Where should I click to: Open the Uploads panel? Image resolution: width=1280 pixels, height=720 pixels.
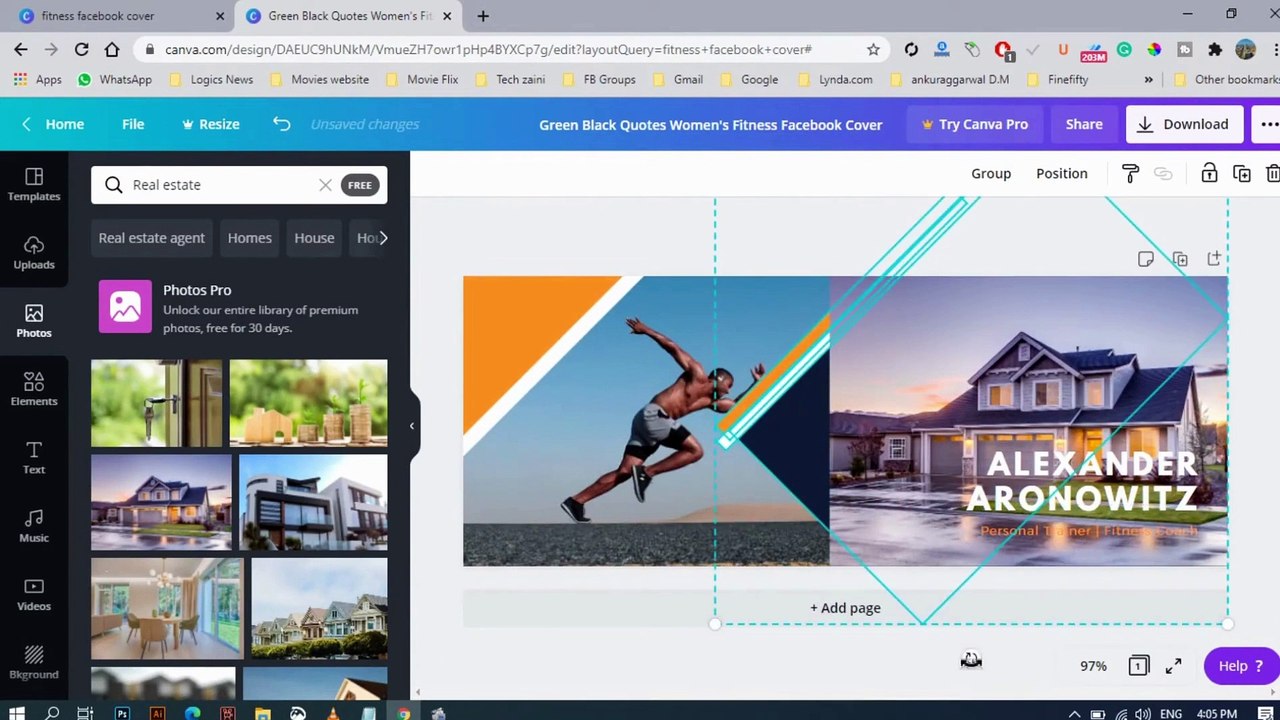pyautogui.click(x=34, y=253)
